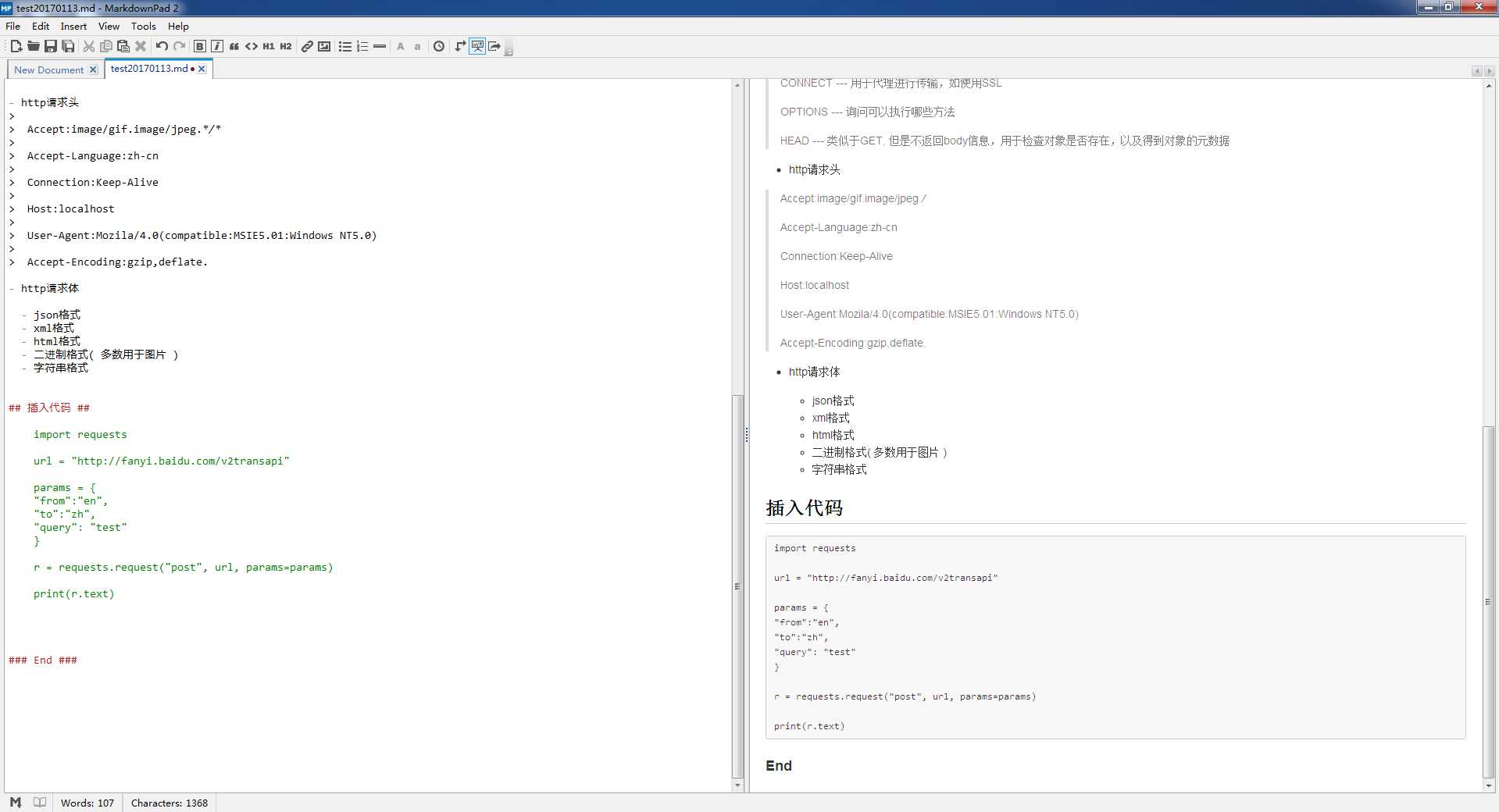Insert timestamp with clock icon
The height and width of the screenshot is (812, 1499).
439,47
